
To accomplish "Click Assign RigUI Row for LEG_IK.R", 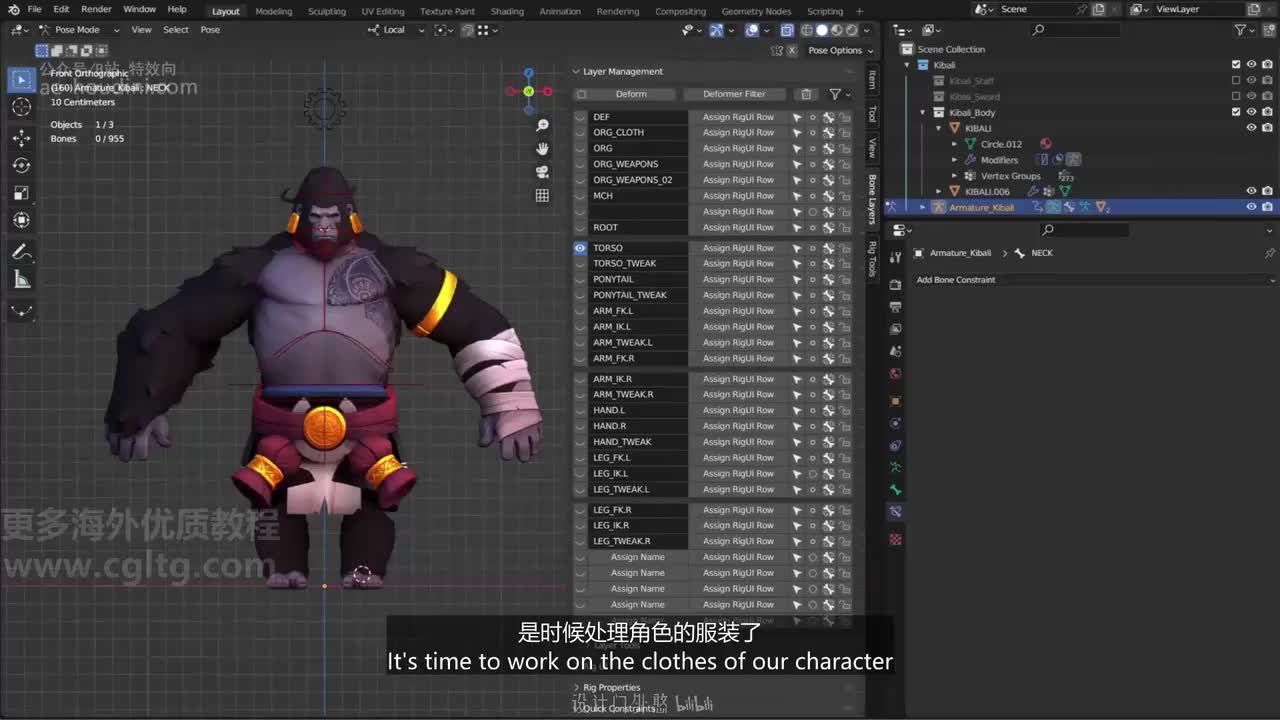I will 738,526.
